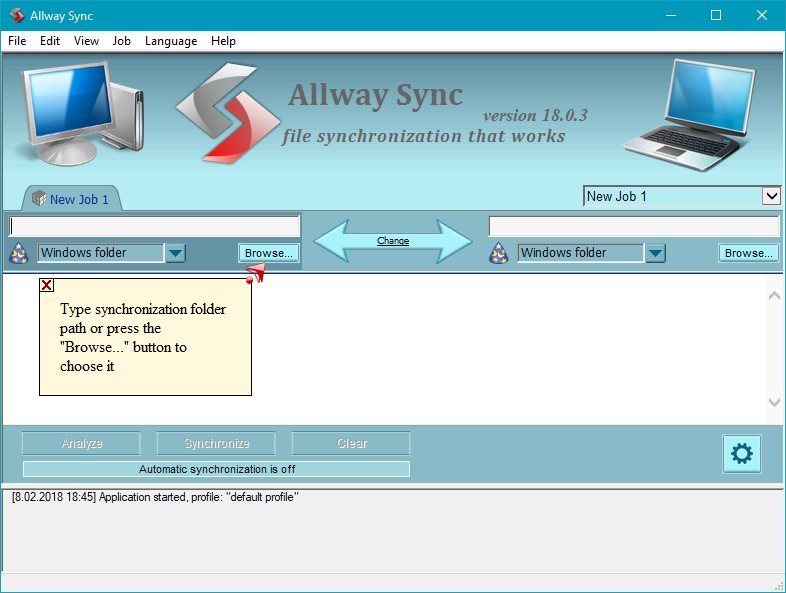This screenshot has height=593, width=786.
Task: Open the Language menu
Action: 171,41
